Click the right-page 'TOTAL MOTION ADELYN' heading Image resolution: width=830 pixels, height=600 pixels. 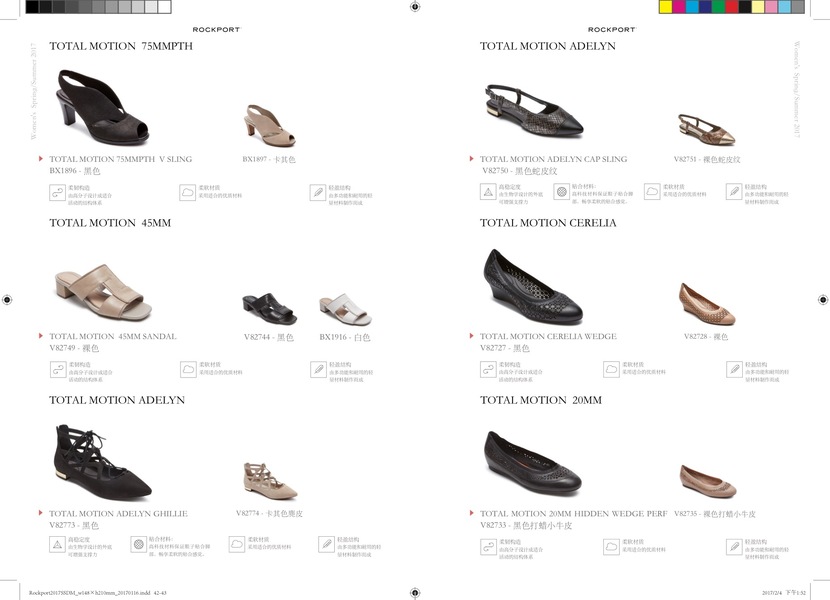[x=547, y=46]
